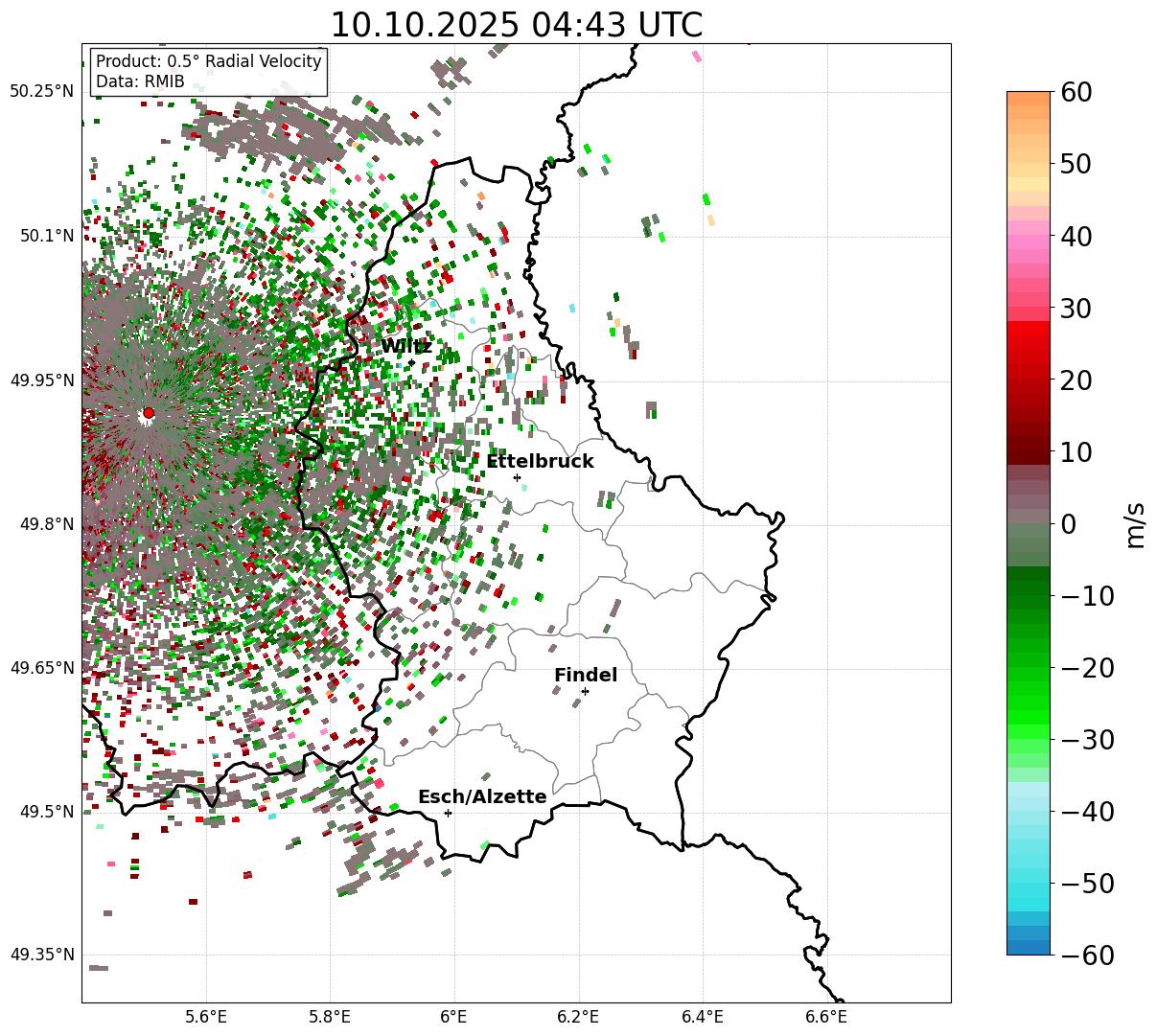Click the m/s colorbar unit label
The width and height of the screenshot is (1157, 1036).
click(1136, 523)
